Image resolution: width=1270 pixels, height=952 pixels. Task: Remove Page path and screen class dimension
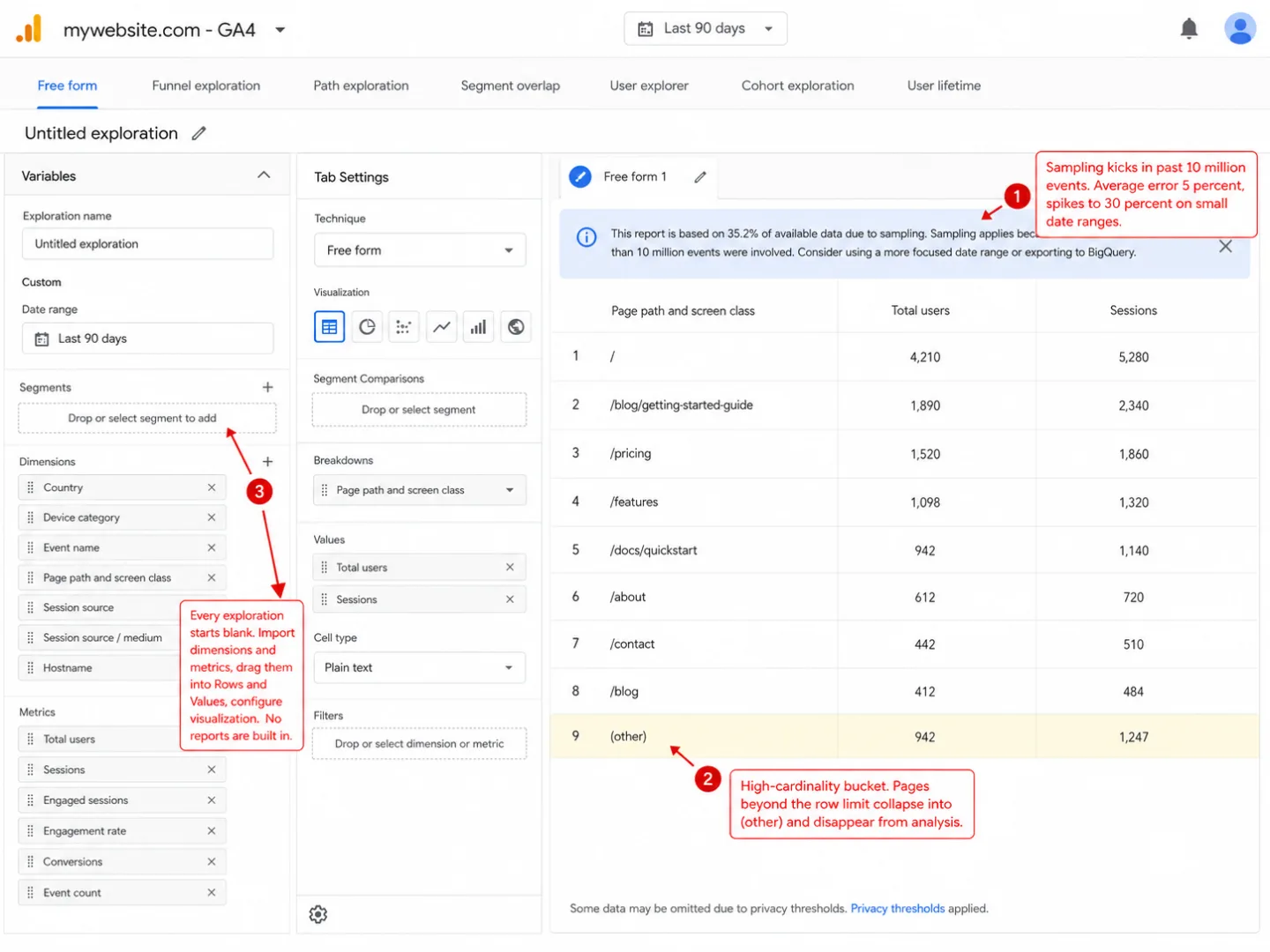click(x=212, y=577)
